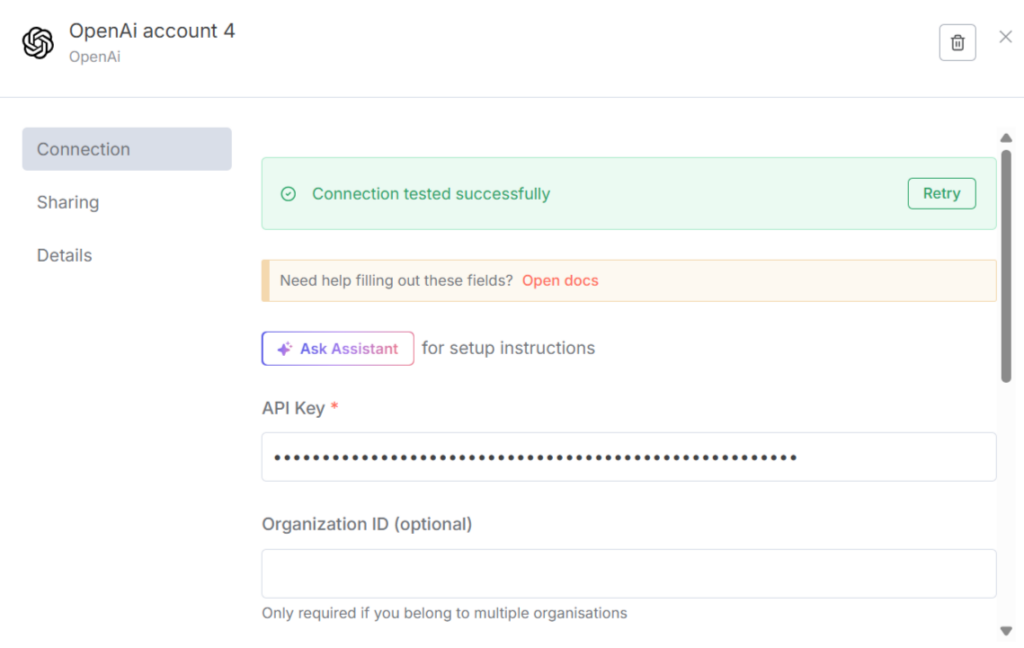This screenshot has height=648, width=1024.
Task: Click the "API Key" field label
Action: pos(293,408)
